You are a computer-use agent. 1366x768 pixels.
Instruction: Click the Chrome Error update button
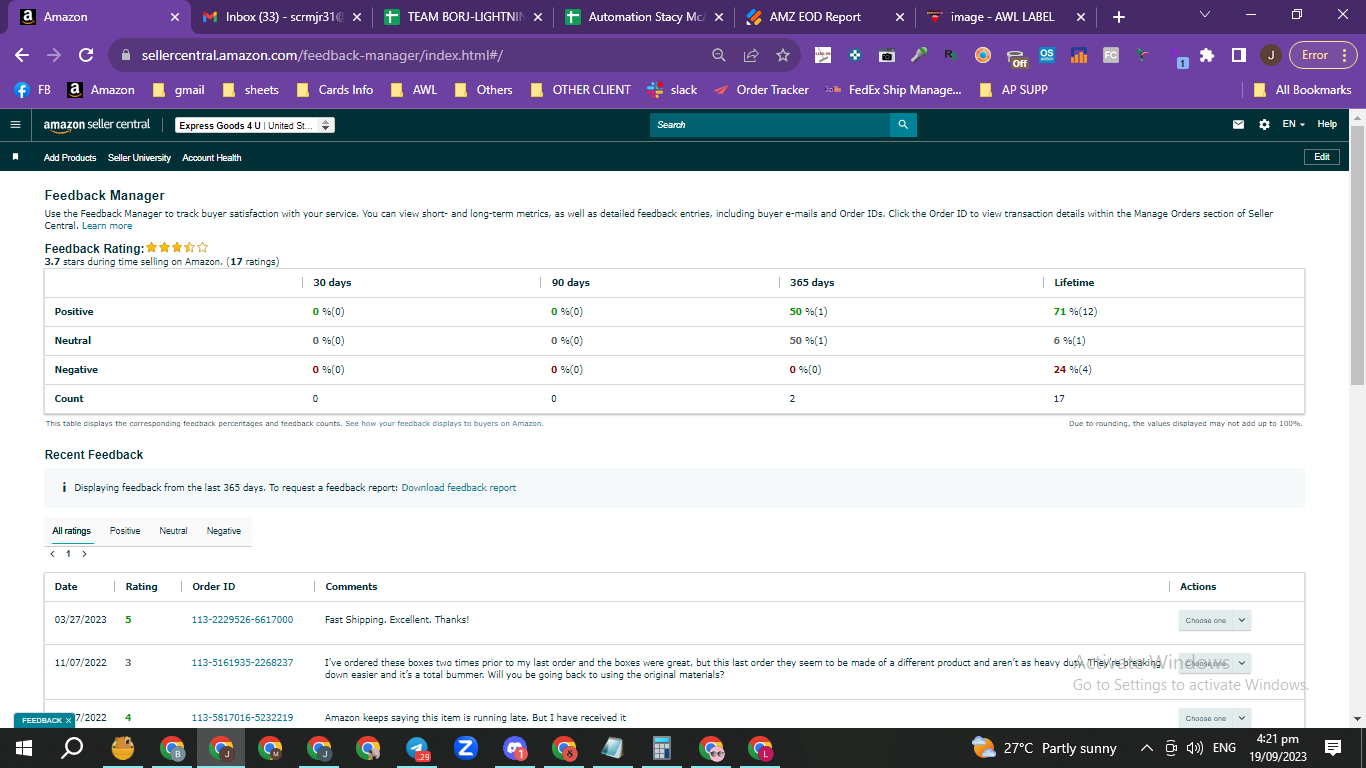pyautogui.click(x=1323, y=55)
